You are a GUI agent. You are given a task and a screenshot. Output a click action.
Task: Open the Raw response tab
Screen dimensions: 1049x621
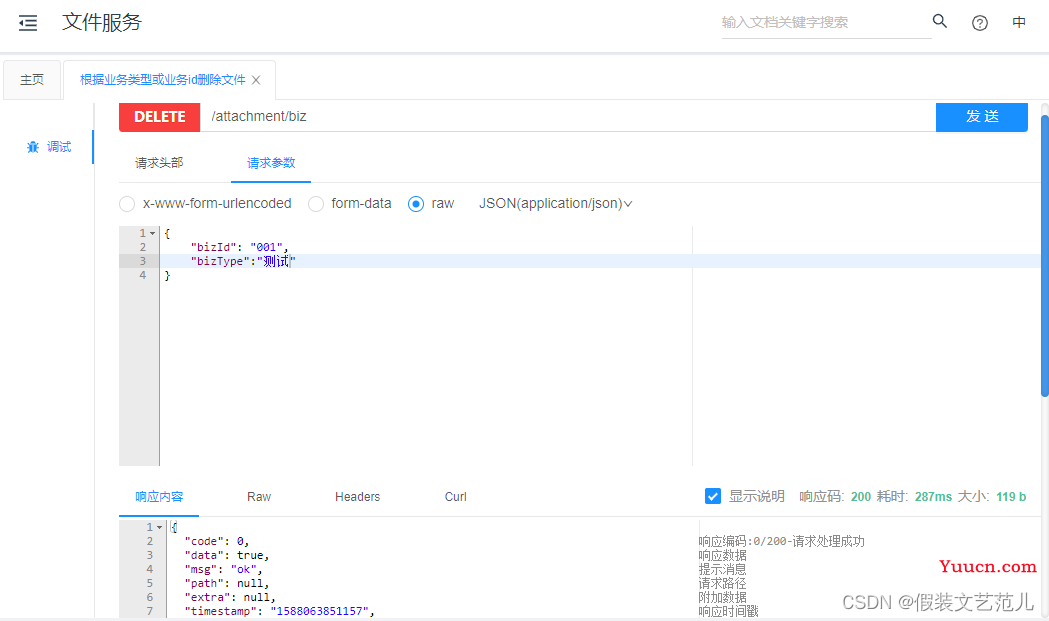point(259,497)
